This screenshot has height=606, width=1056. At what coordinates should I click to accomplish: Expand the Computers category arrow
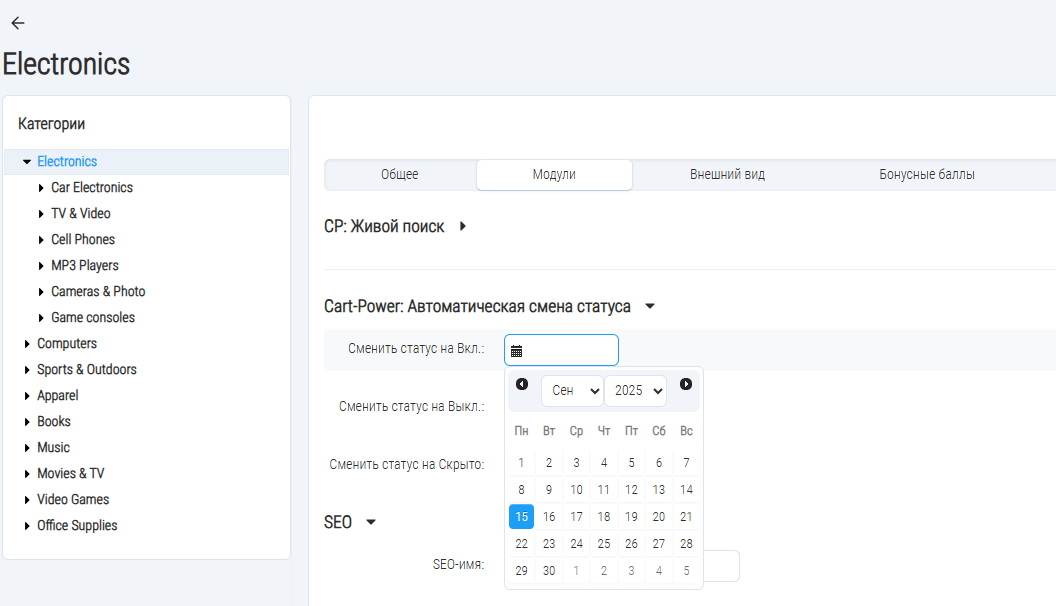[27, 344]
